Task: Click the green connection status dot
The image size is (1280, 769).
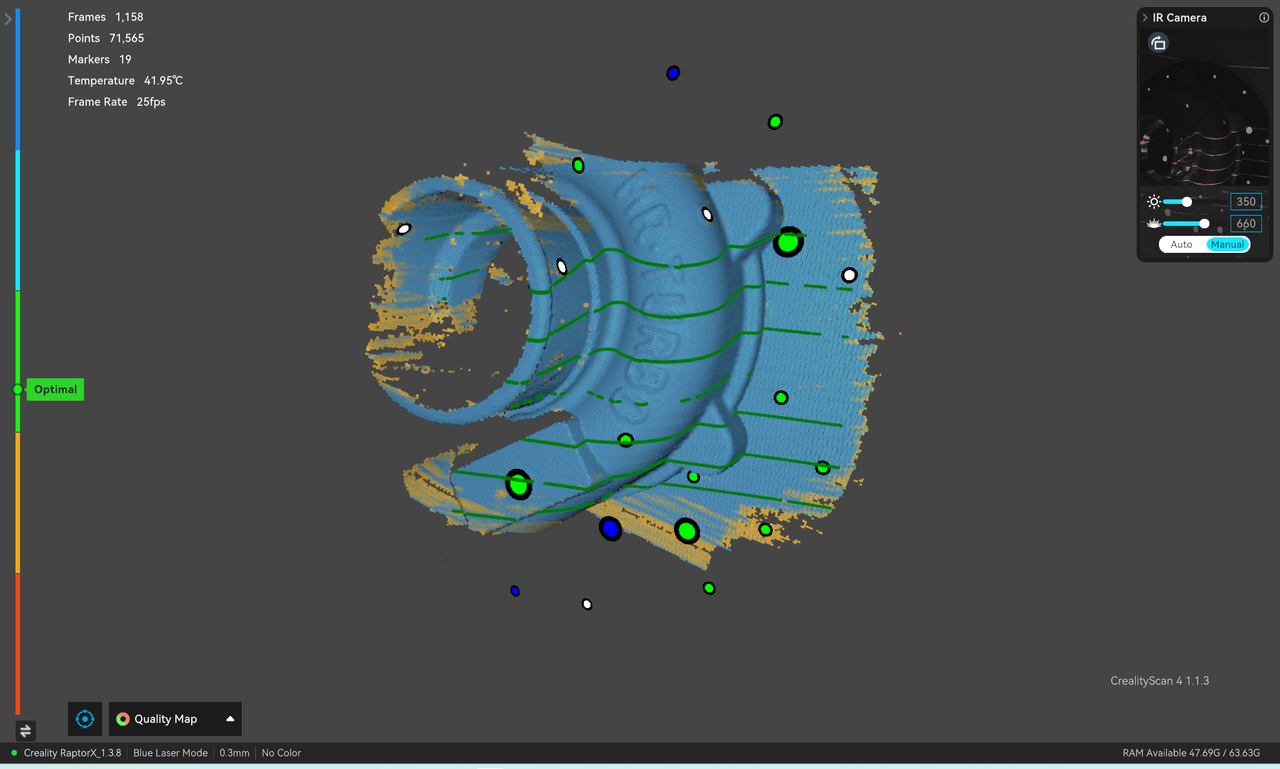Action: click(x=14, y=753)
